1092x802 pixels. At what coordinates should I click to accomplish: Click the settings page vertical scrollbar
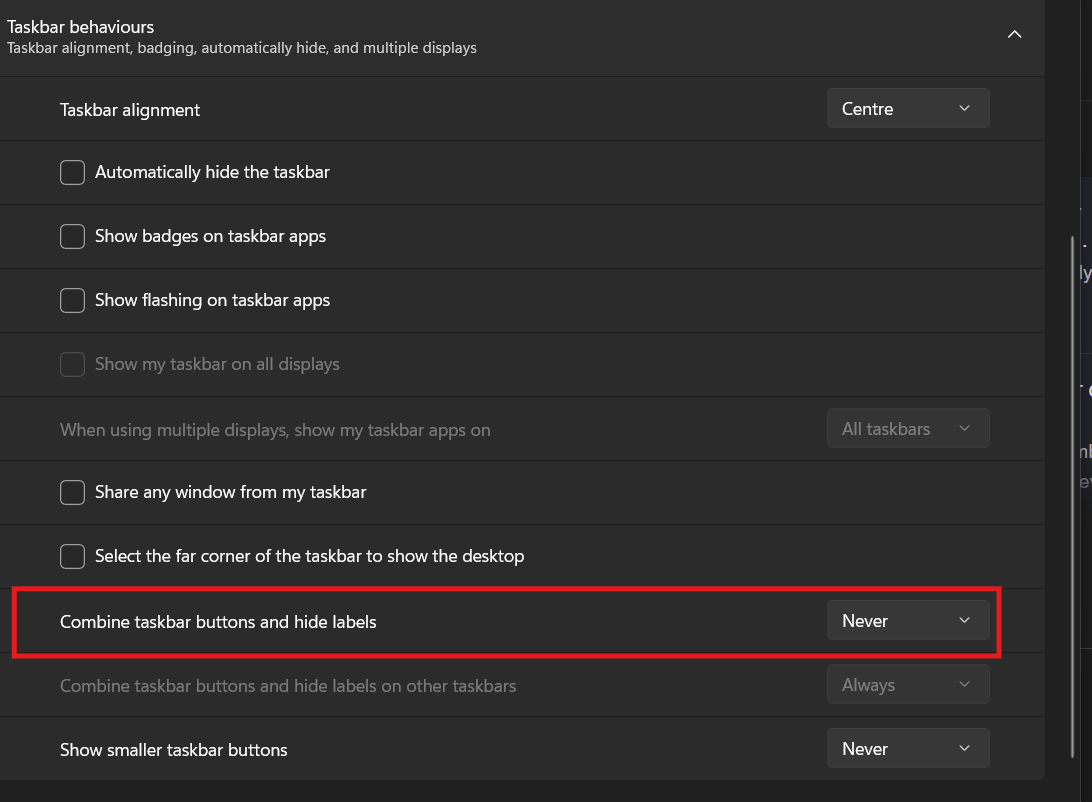(x=1072, y=497)
